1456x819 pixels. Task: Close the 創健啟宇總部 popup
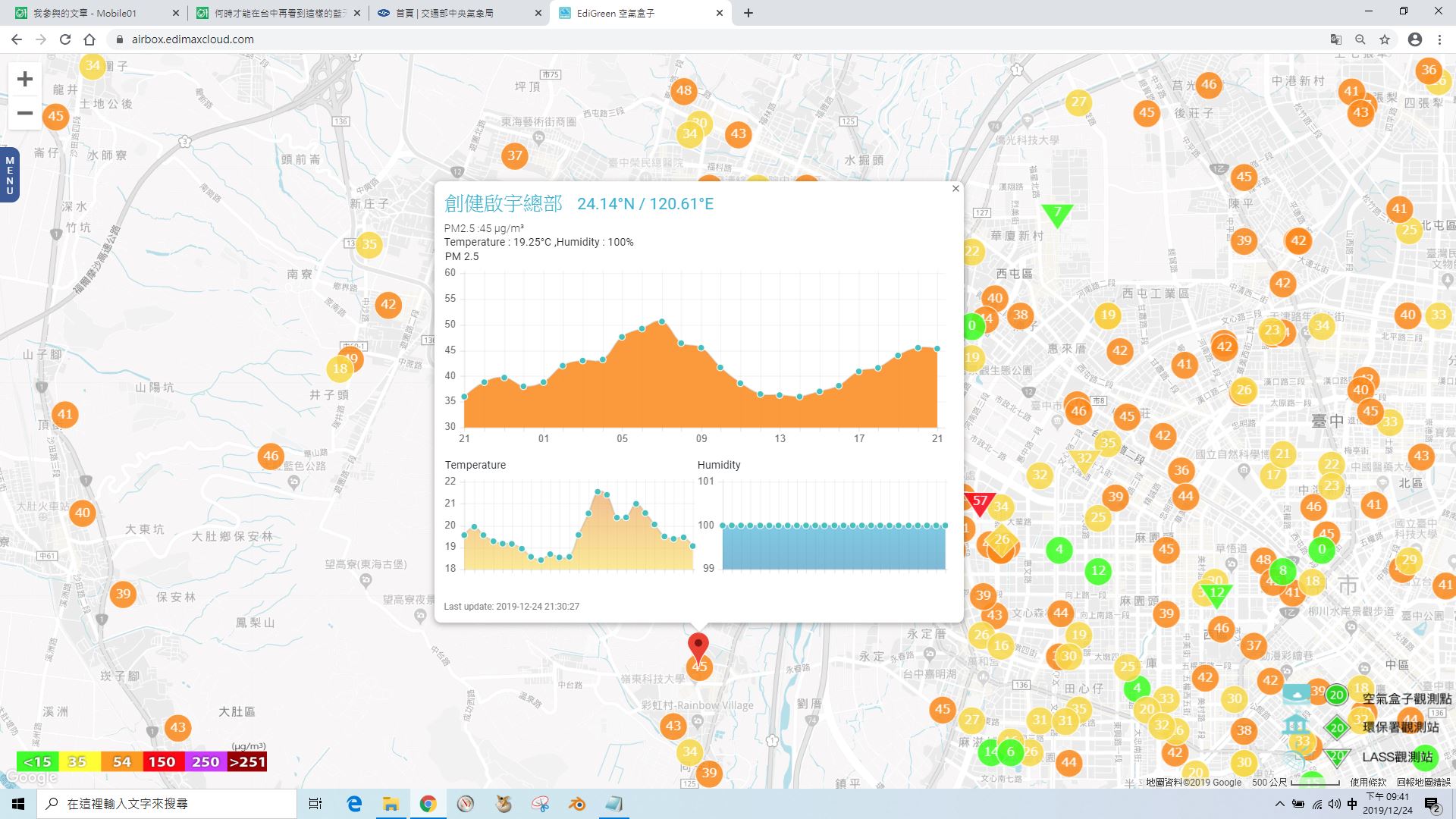coord(955,189)
